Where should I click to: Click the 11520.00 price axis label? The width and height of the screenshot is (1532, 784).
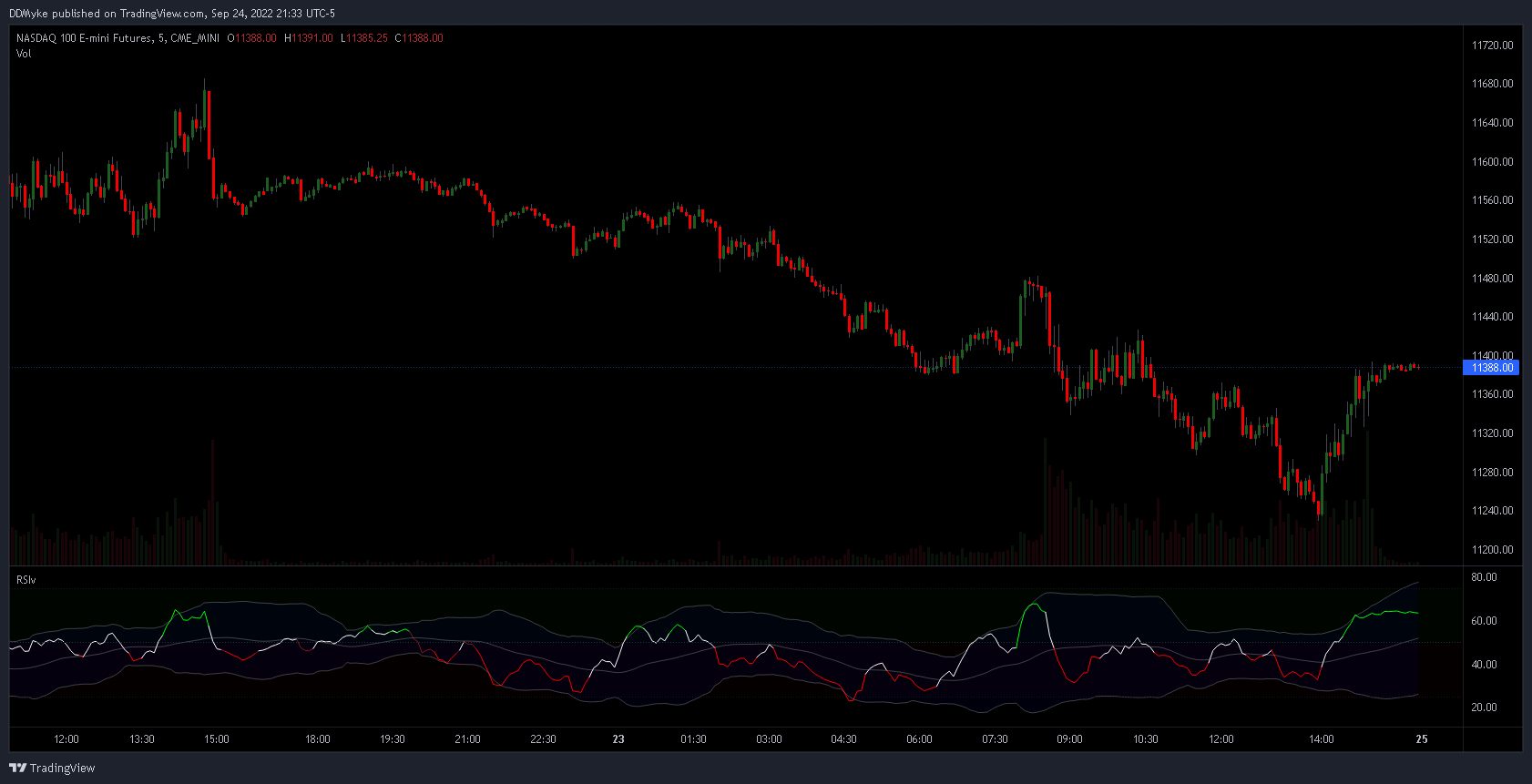(1493, 239)
